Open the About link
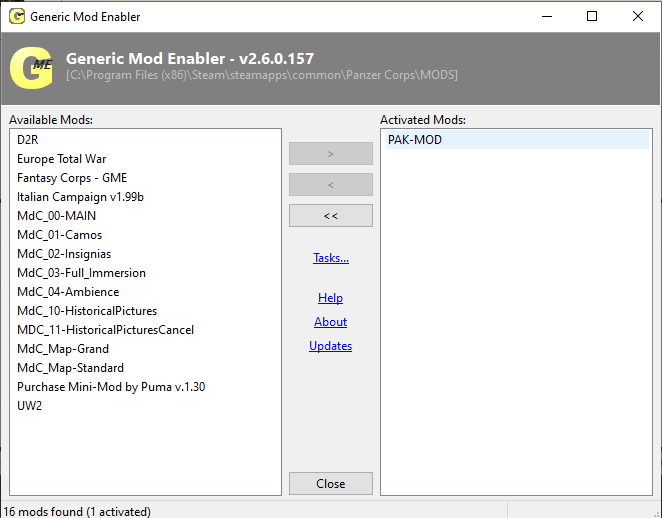The height and width of the screenshot is (518, 662). click(x=330, y=322)
